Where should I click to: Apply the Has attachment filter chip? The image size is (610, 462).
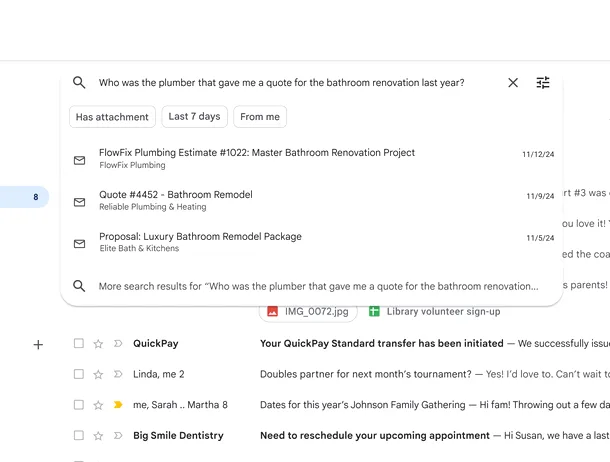pyautogui.click(x=112, y=117)
